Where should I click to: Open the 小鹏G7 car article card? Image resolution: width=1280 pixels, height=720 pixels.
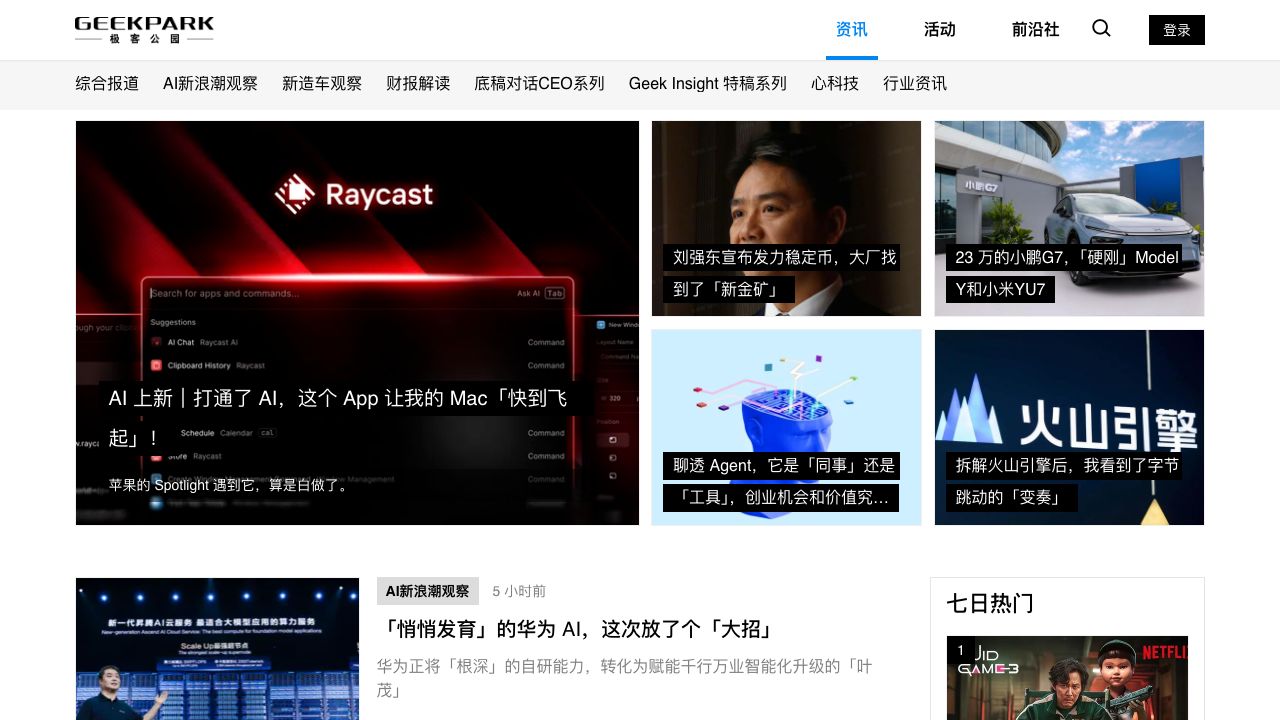click(x=1069, y=219)
